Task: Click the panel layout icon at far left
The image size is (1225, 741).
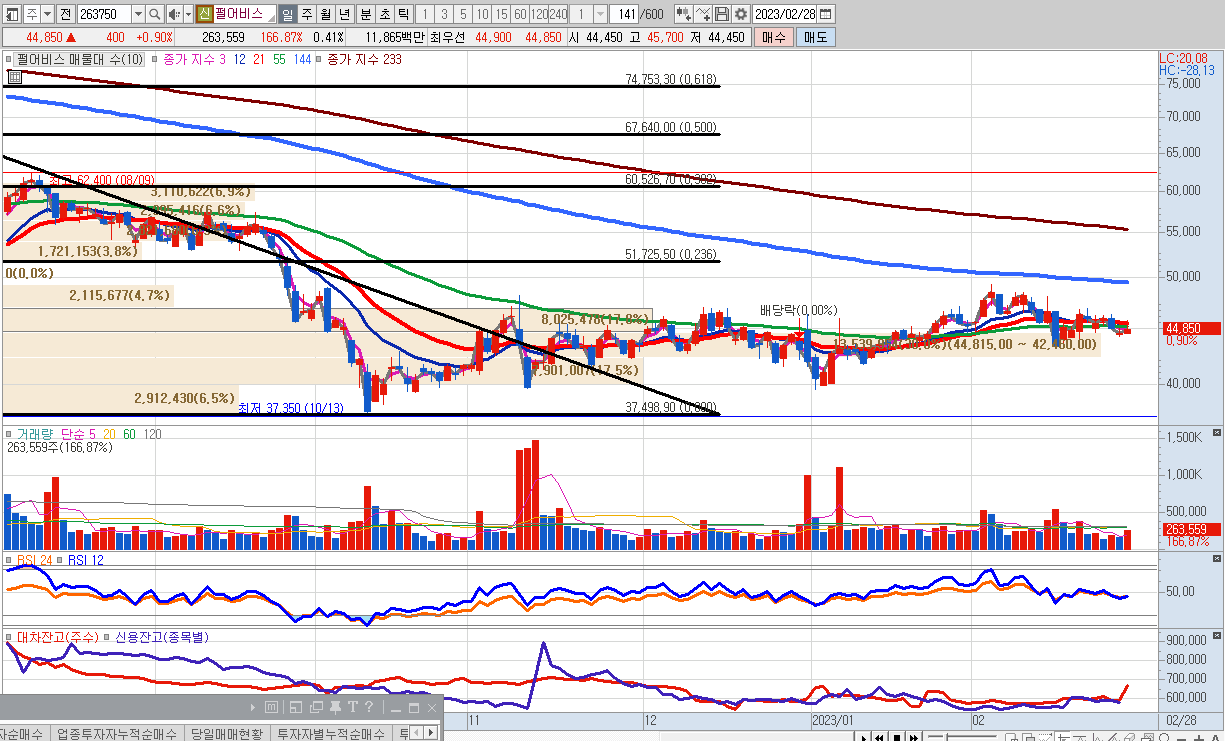Action: pos(12,14)
